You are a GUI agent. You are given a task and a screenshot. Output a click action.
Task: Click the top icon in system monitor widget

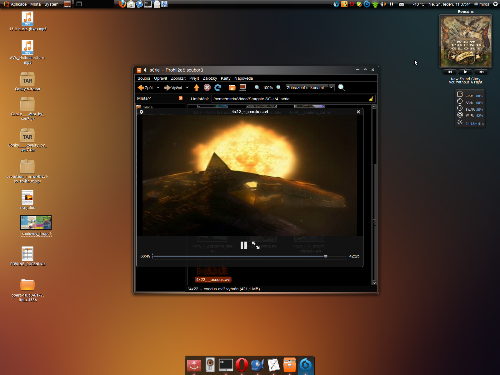coord(460,94)
